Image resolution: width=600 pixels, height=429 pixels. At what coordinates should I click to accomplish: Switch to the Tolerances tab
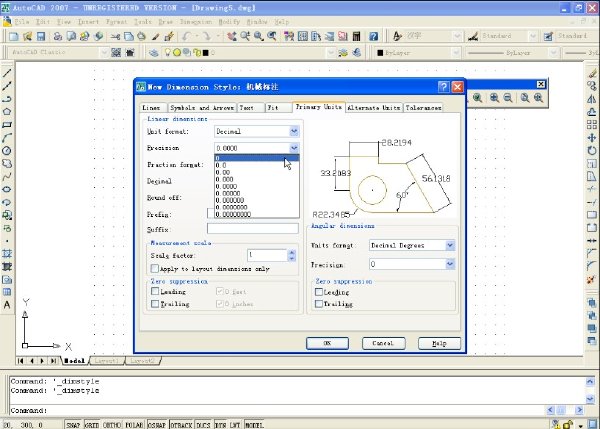[424, 108]
